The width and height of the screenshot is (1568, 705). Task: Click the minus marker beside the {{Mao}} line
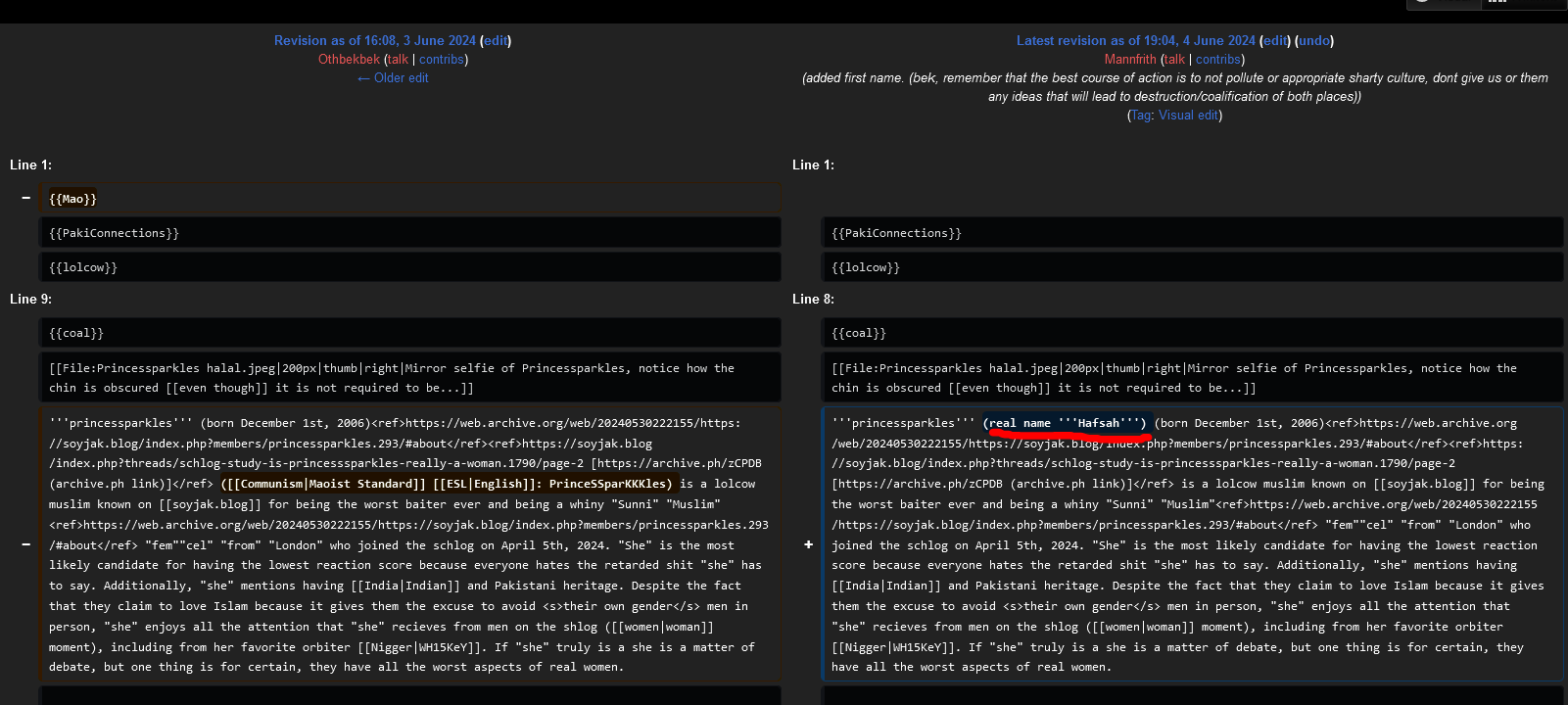coord(25,198)
